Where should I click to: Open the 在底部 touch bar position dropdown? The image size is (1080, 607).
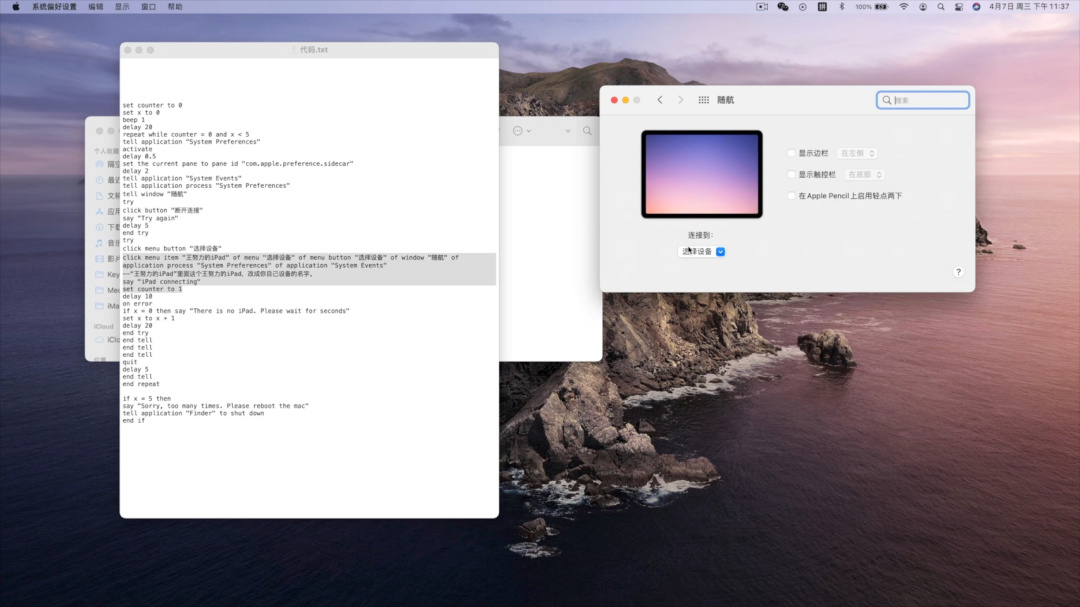(x=864, y=175)
